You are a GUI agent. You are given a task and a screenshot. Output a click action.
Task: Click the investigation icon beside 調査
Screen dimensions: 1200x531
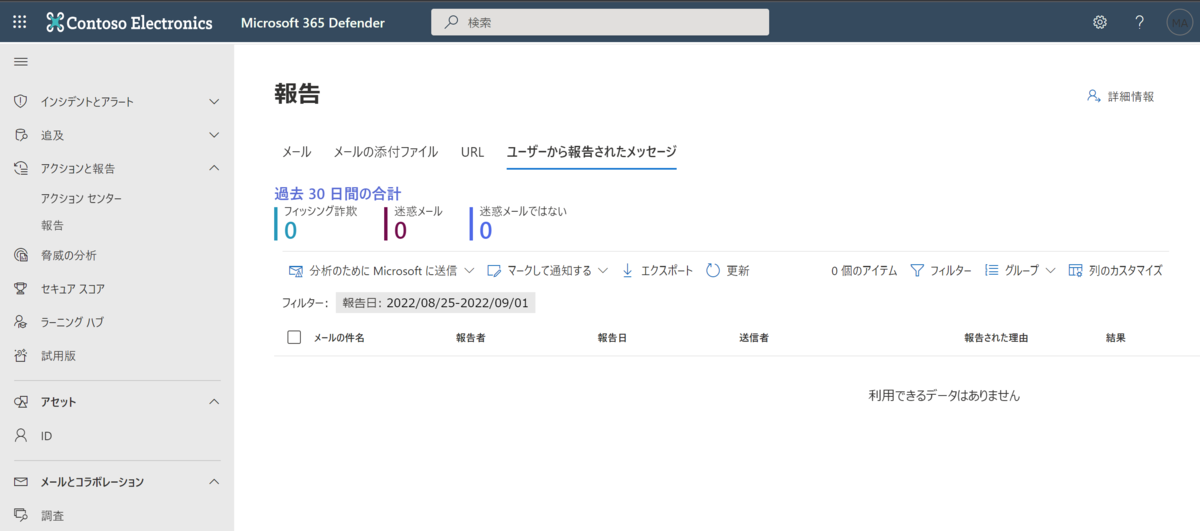[20, 516]
